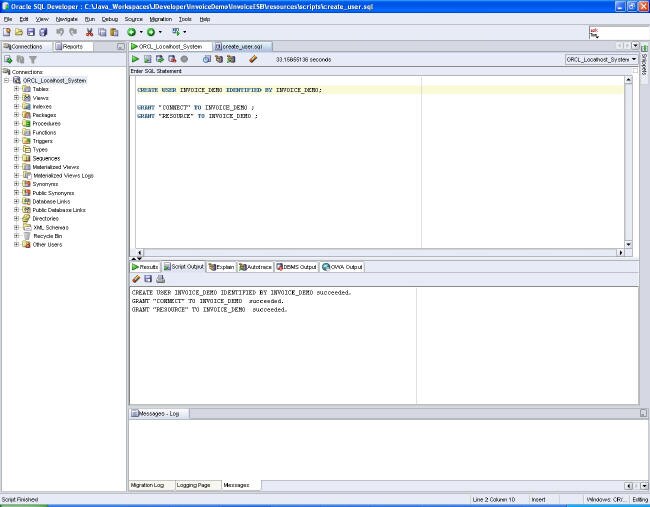The width and height of the screenshot is (650, 507).
Task: Click the filter funnel icon in Connections panel
Action: 32,60
